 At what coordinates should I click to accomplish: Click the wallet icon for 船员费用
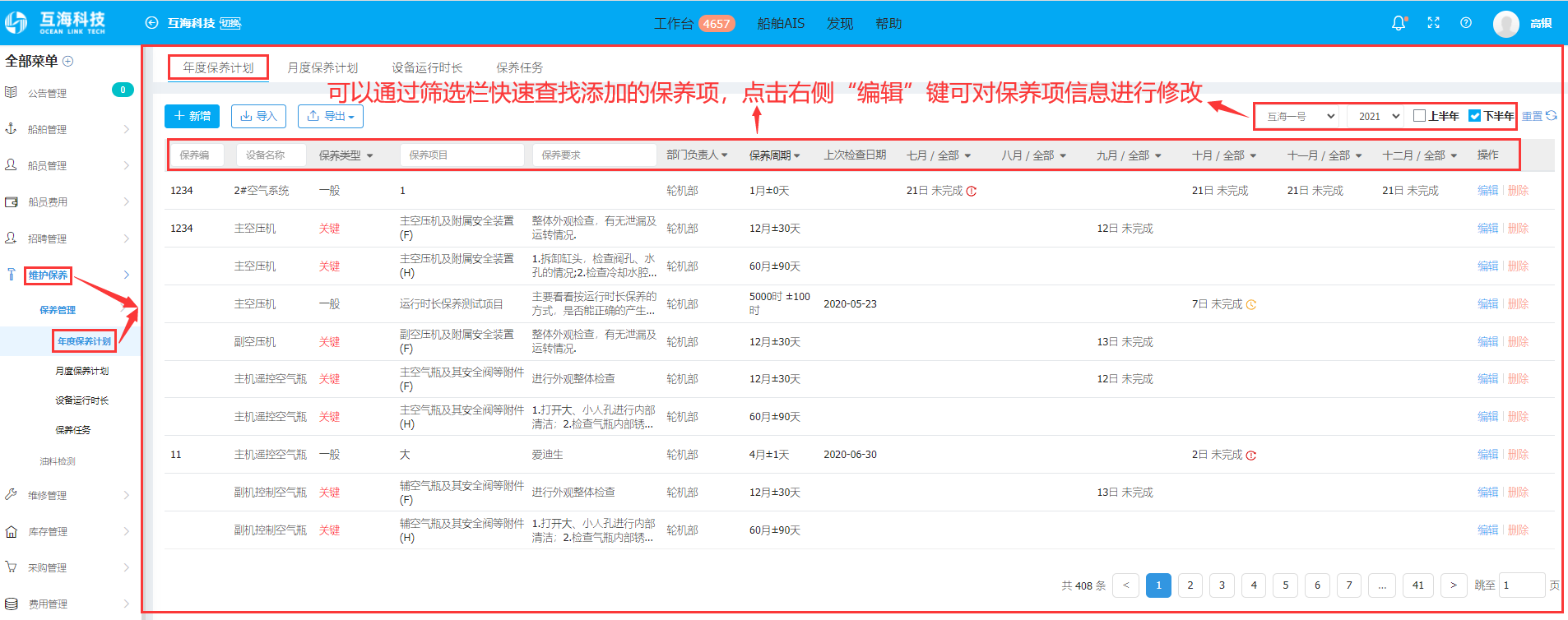[x=11, y=201]
